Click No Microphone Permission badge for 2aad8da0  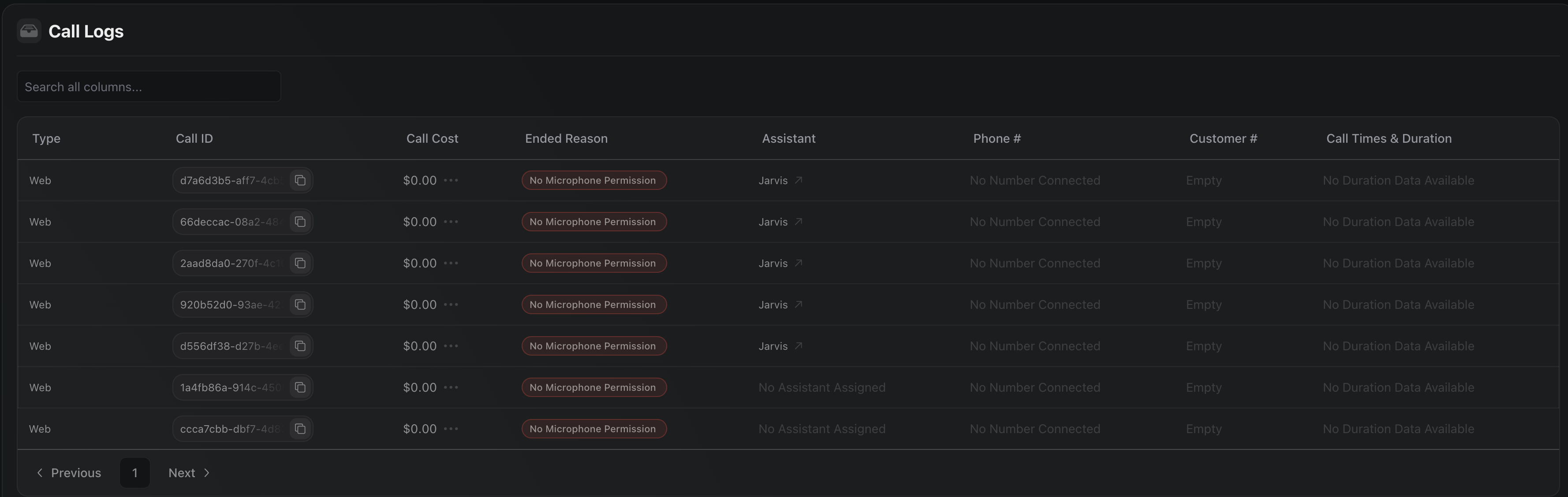click(x=593, y=263)
